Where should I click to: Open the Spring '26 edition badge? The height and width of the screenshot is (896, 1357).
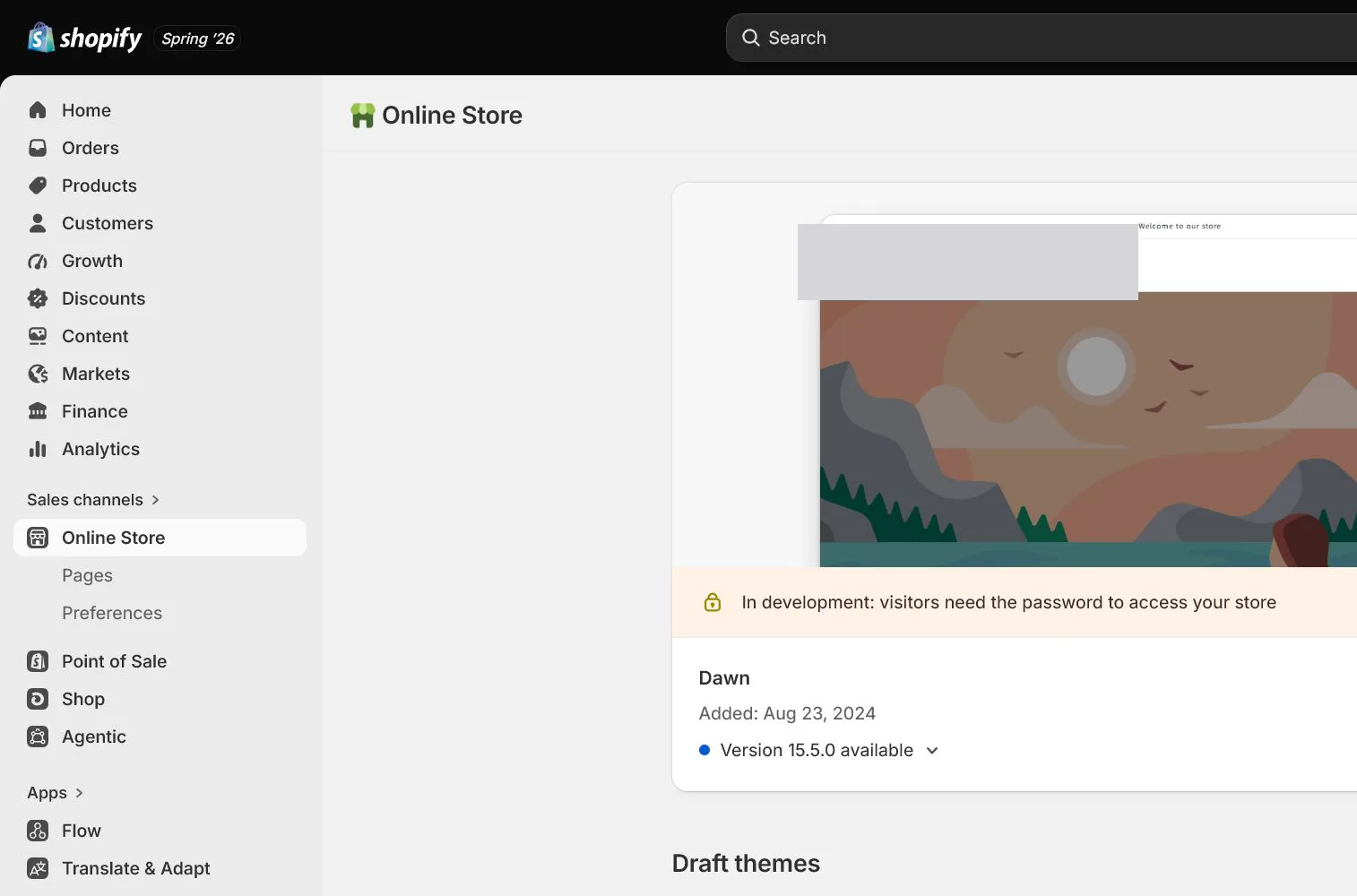[x=197, y=39]
